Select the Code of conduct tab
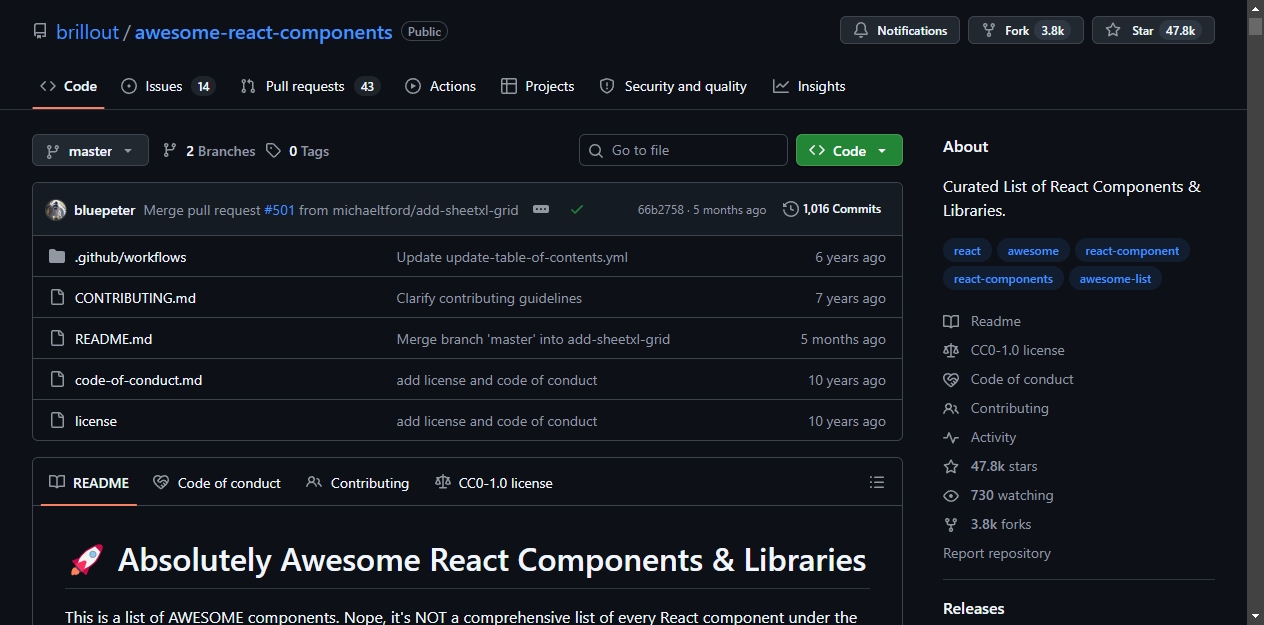The height and width of the screenshot is (625, 1264). [x=217, y=483]
